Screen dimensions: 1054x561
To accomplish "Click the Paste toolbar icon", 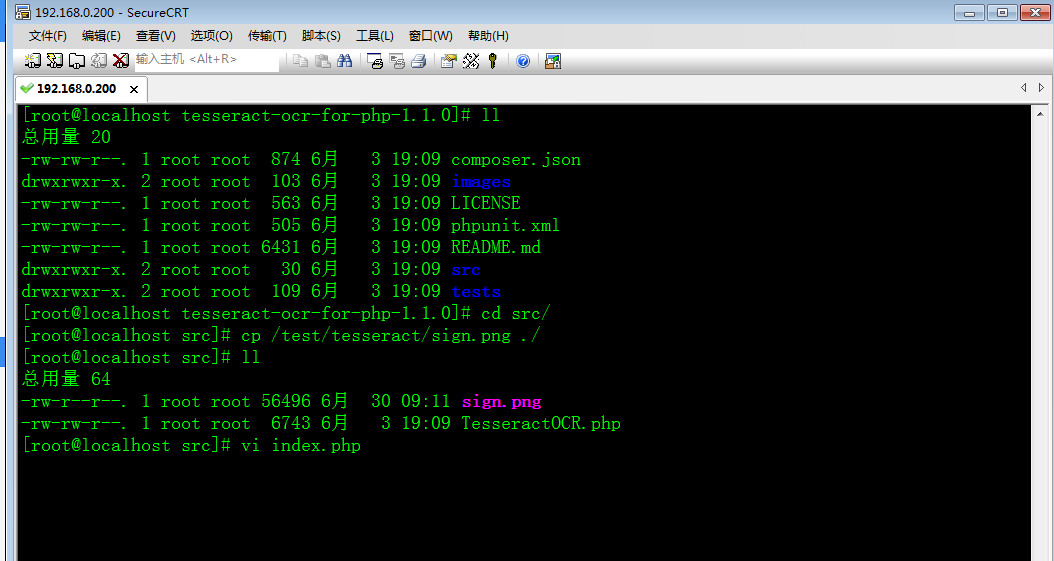I will tap(323, 61).
